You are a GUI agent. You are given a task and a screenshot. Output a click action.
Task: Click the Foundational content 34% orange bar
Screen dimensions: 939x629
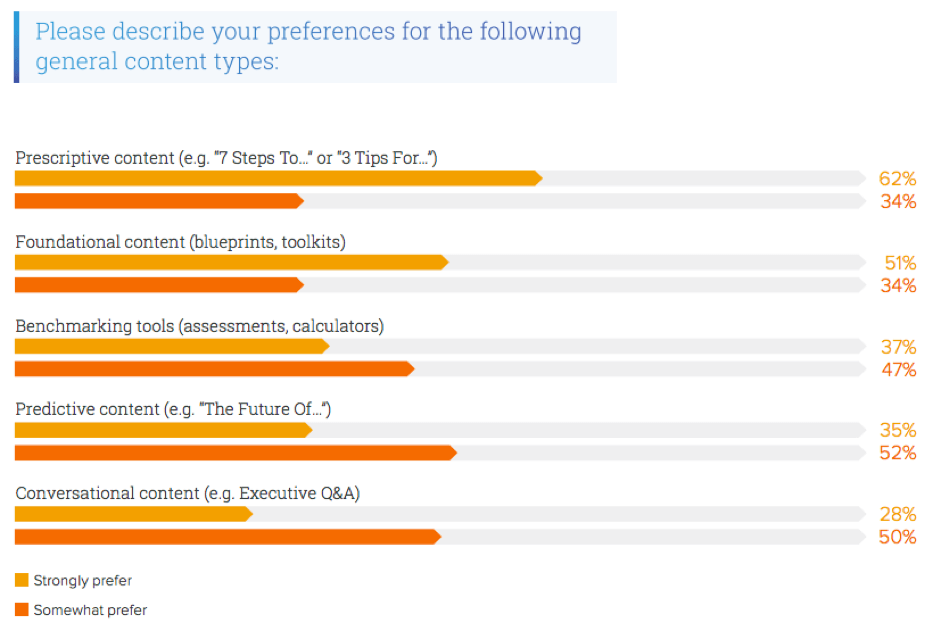coord(159,285)
